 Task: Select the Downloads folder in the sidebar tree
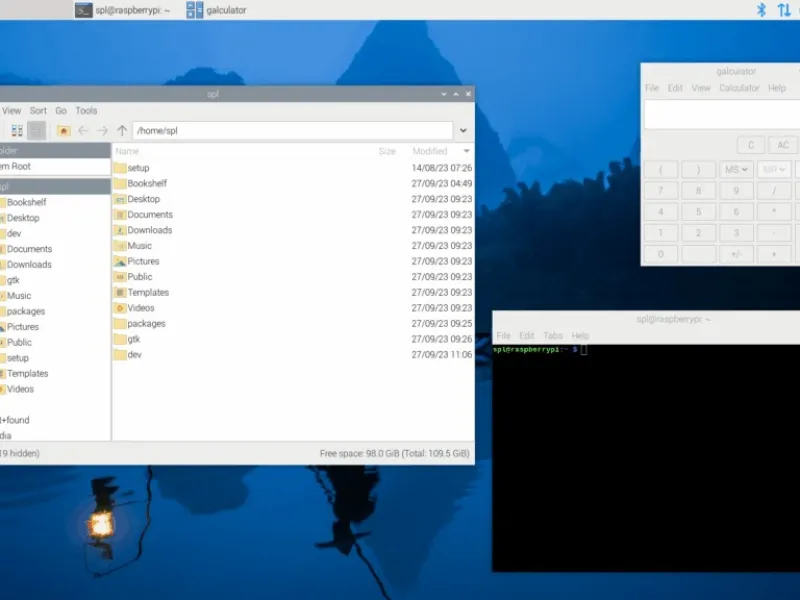[x=29, y=265]
